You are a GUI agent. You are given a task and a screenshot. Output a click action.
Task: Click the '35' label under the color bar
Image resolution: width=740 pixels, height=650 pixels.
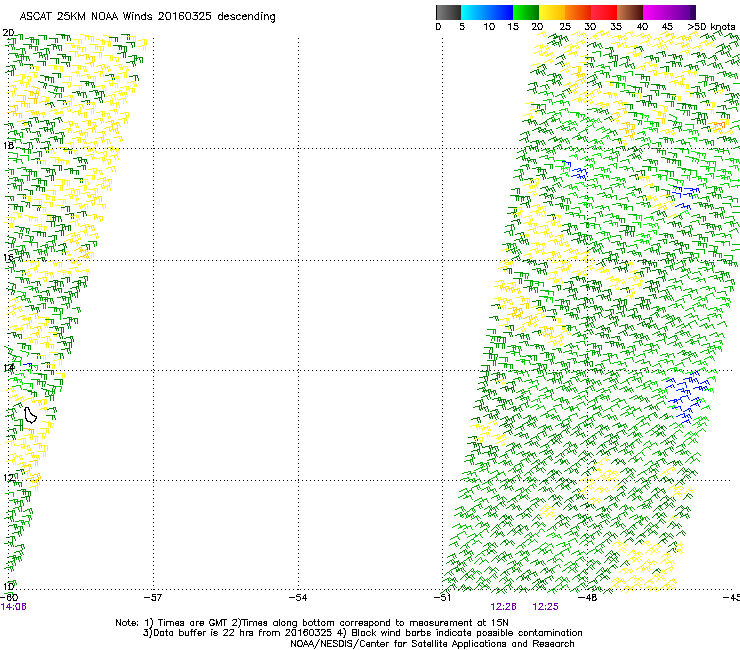point(616,27)
